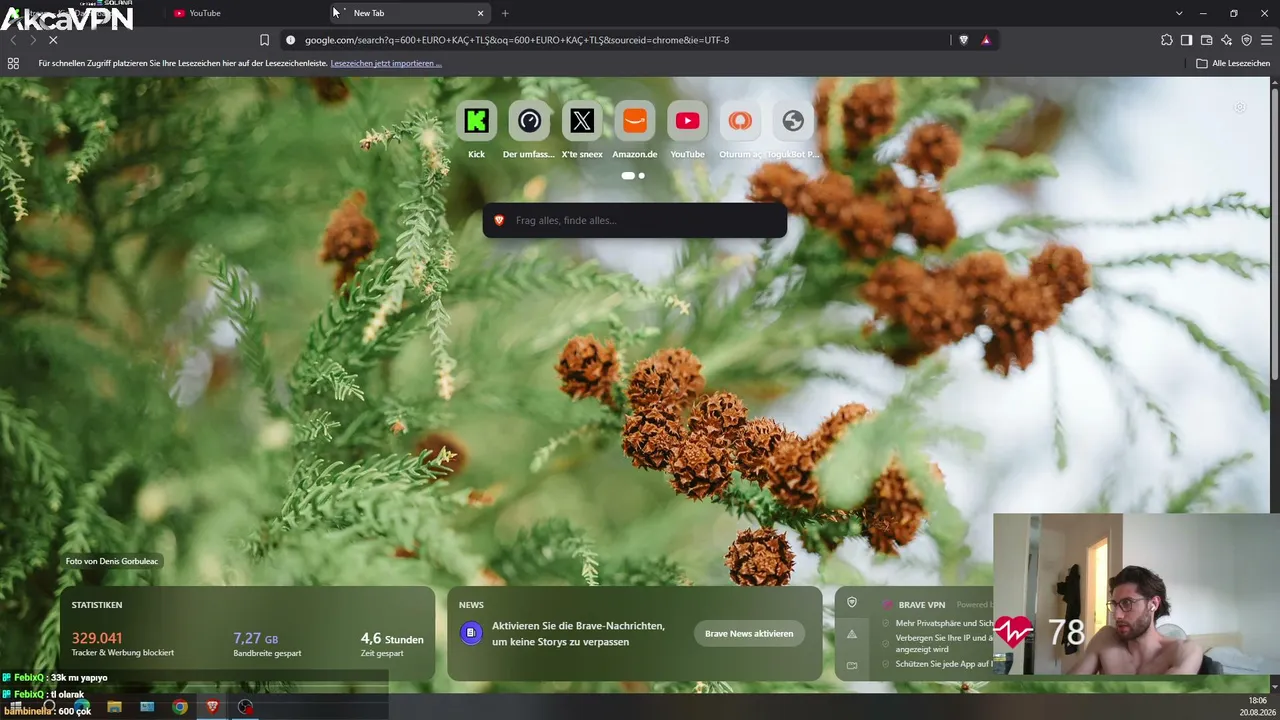Open the Amazon.de shortcut tile
Image resolution: width=1280 pixels, height=720 pixels.
coord(635,121)
